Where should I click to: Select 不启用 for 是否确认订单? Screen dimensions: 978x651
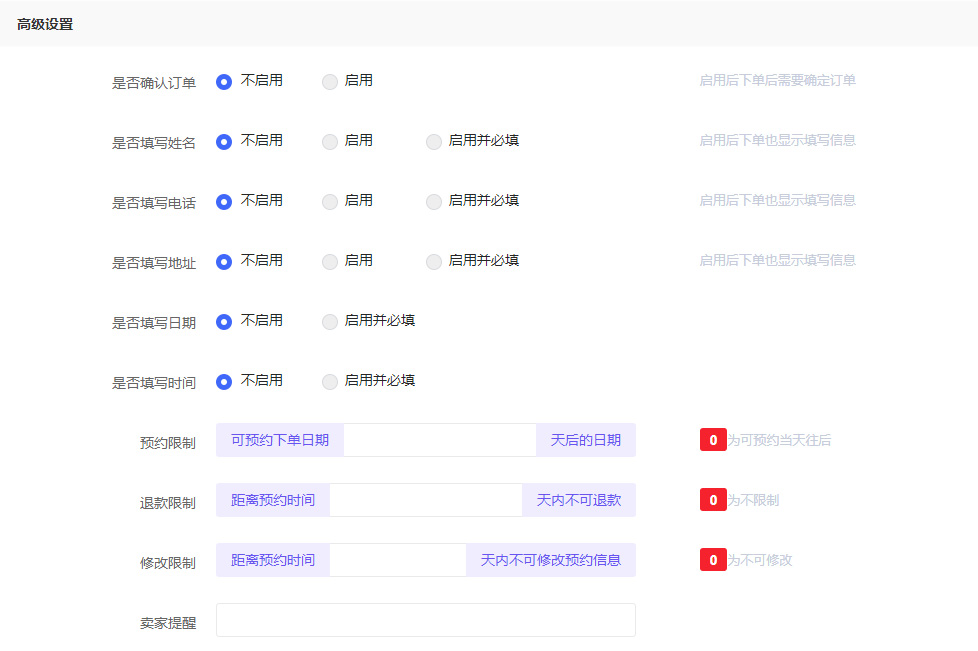tap(224, 82)
